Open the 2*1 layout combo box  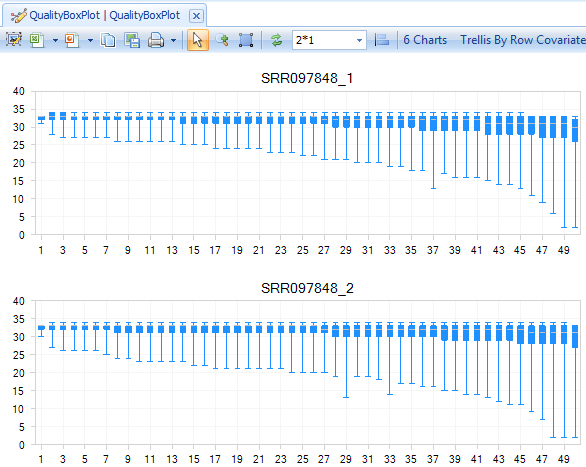pyautogui.click(x=329, y=40)
